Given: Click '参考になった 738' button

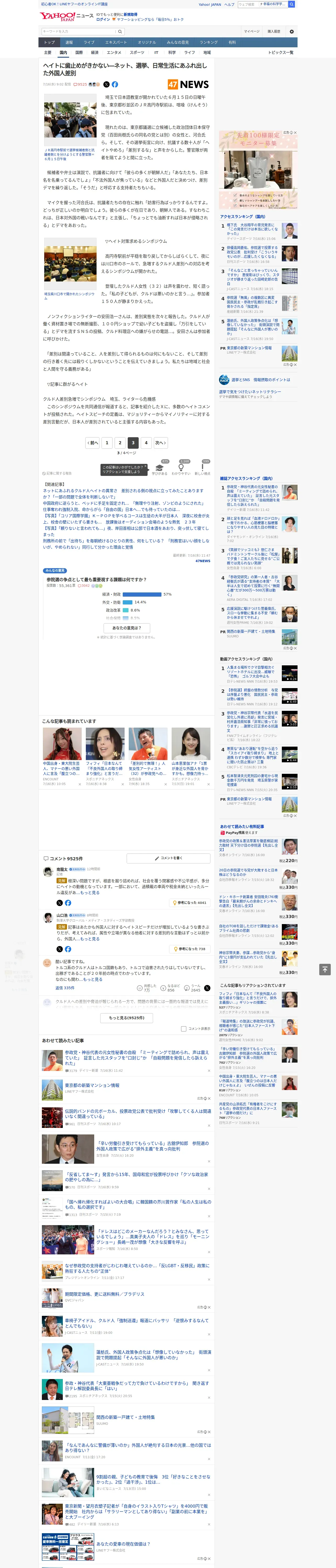Looking at the screenshot, I should click(190, 949).
